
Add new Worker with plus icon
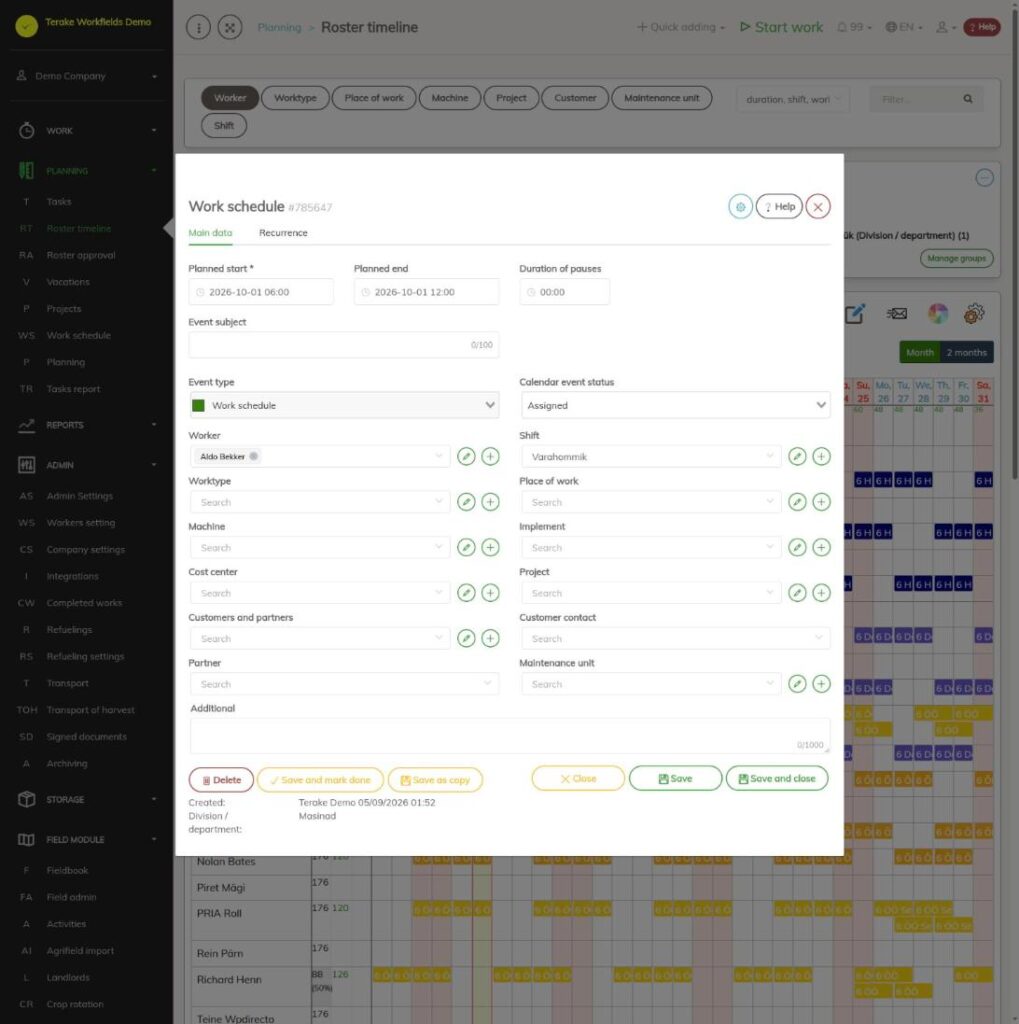coord(491,456)
